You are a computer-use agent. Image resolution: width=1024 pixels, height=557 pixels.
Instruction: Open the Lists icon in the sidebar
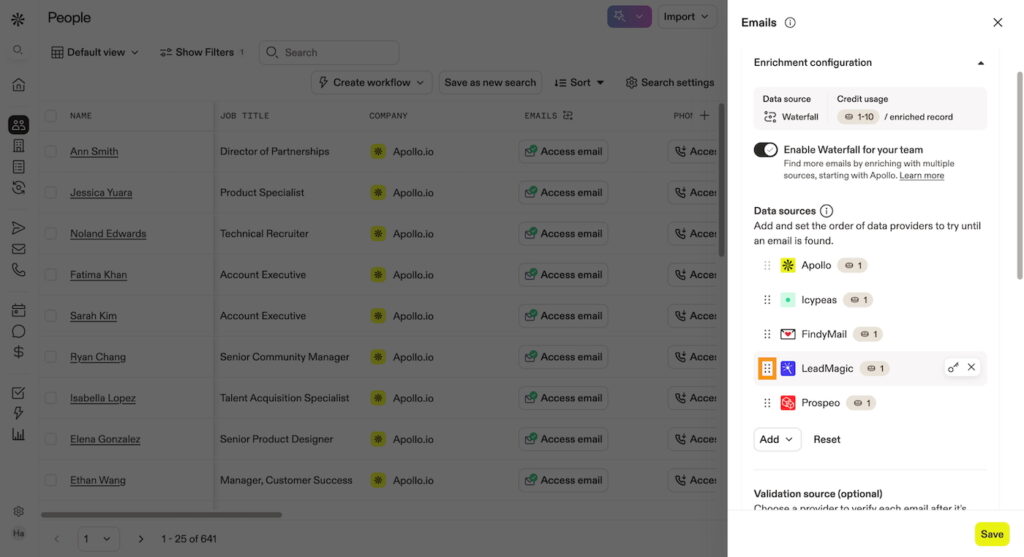click(18, 167)
